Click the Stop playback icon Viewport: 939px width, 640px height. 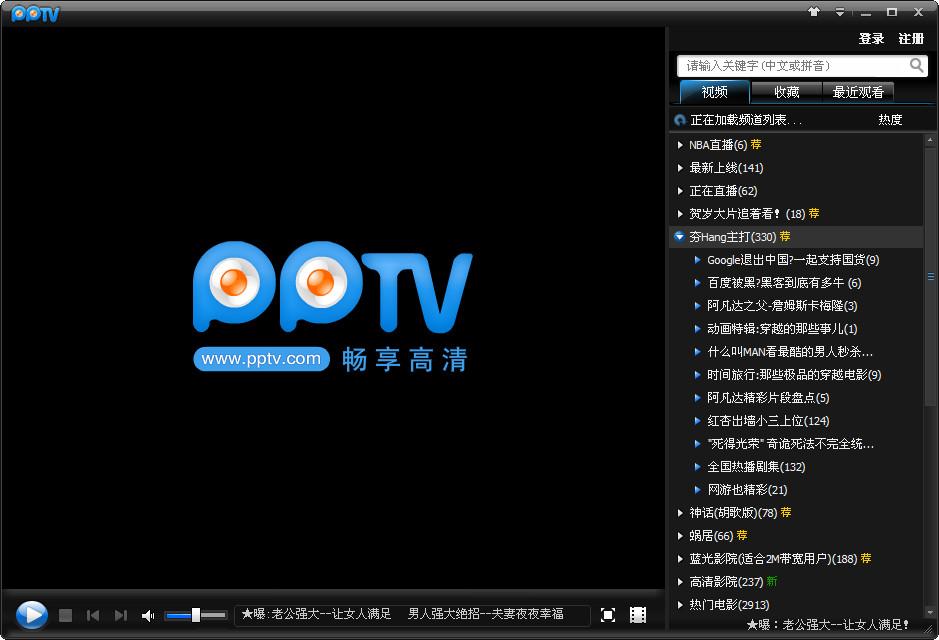(66, 616)
